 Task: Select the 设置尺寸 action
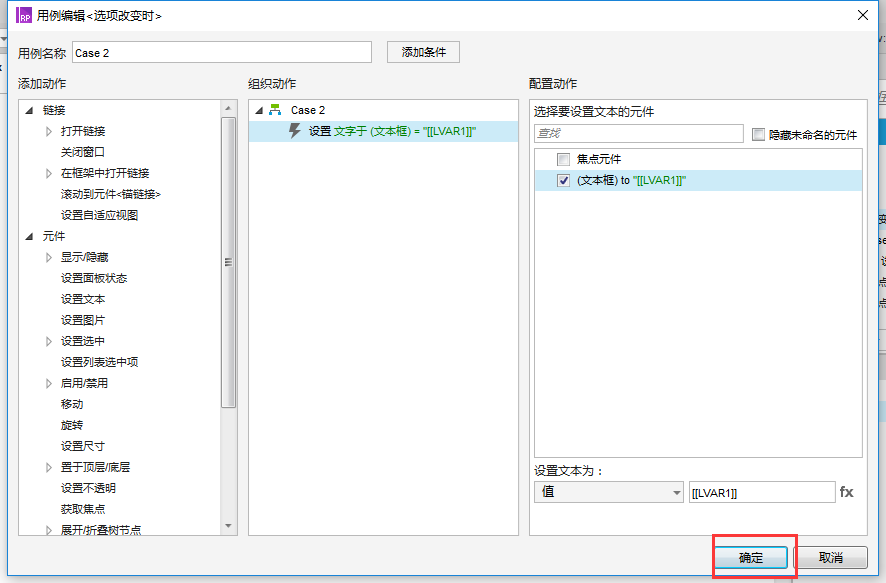coord(82,446)
